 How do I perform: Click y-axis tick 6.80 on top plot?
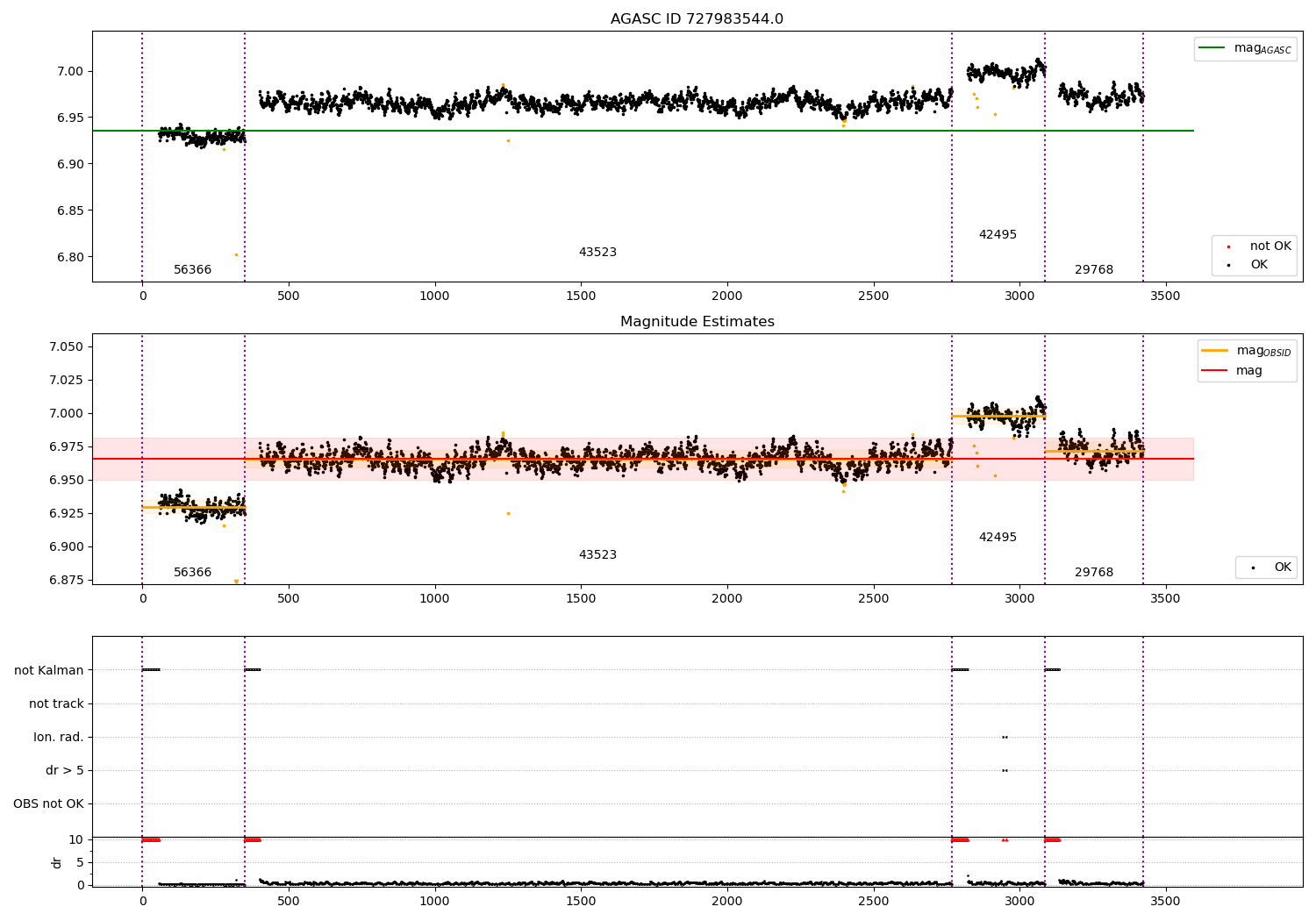(x=69, y=258)
